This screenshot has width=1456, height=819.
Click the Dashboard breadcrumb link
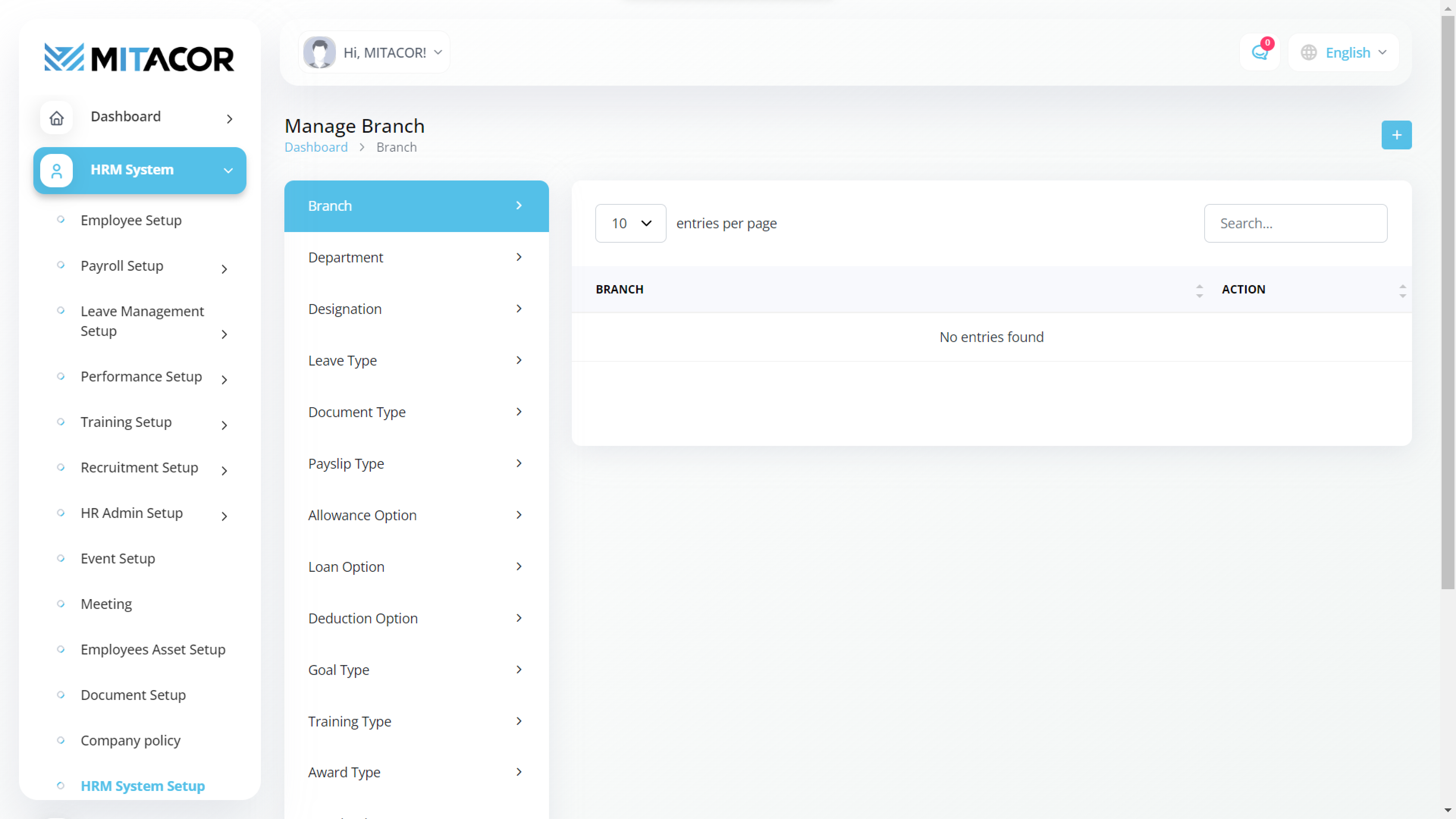[316, 147]
